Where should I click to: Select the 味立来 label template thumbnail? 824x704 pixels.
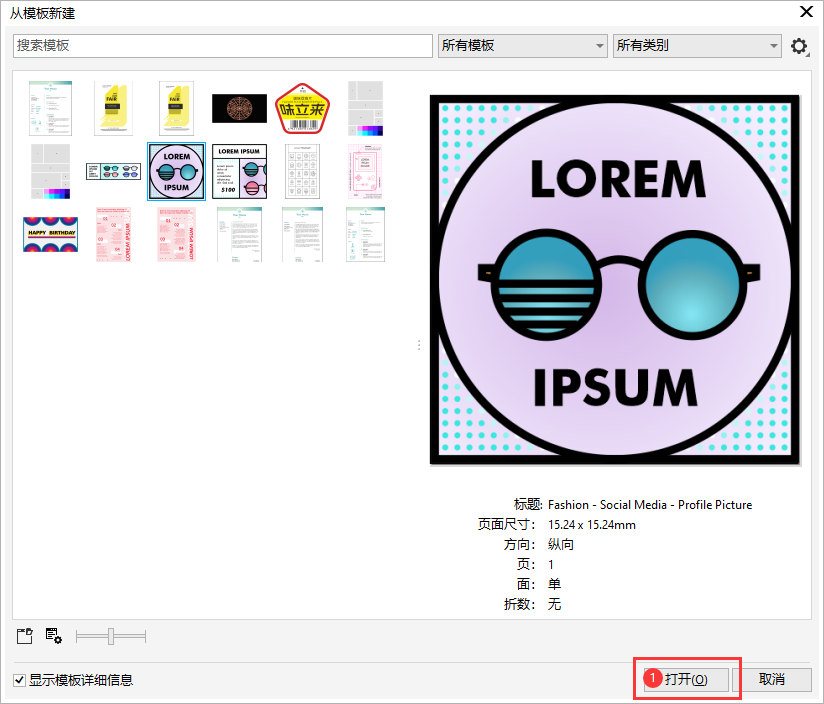pos(302,108)
